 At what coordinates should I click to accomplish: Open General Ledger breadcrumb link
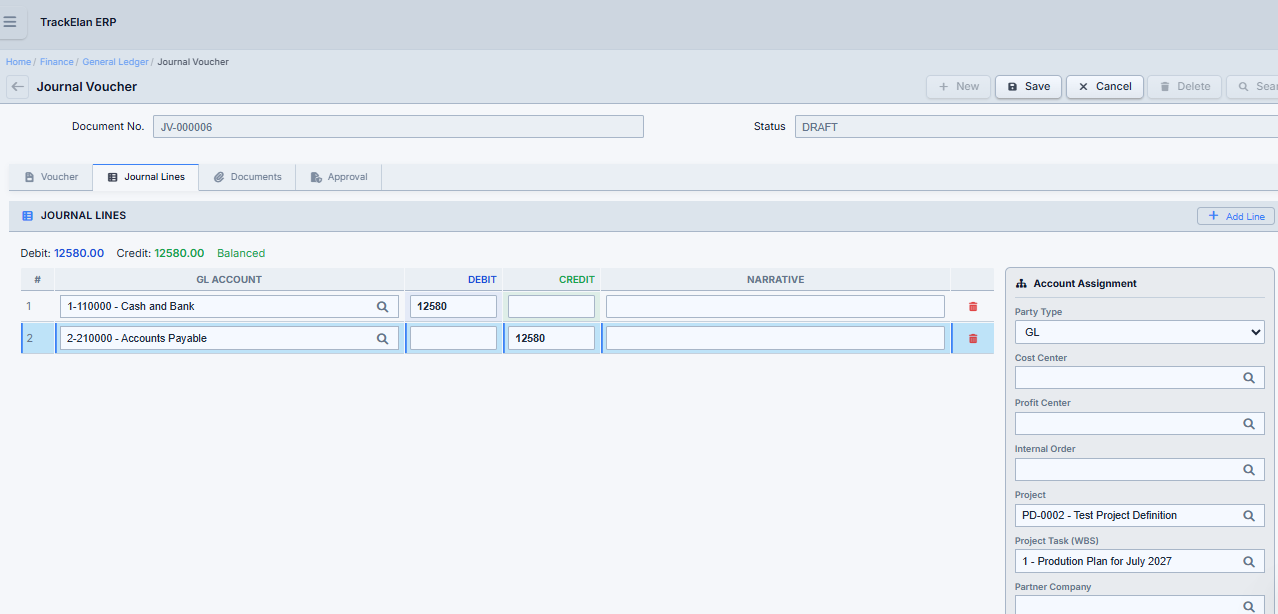(x=115, y=62)
